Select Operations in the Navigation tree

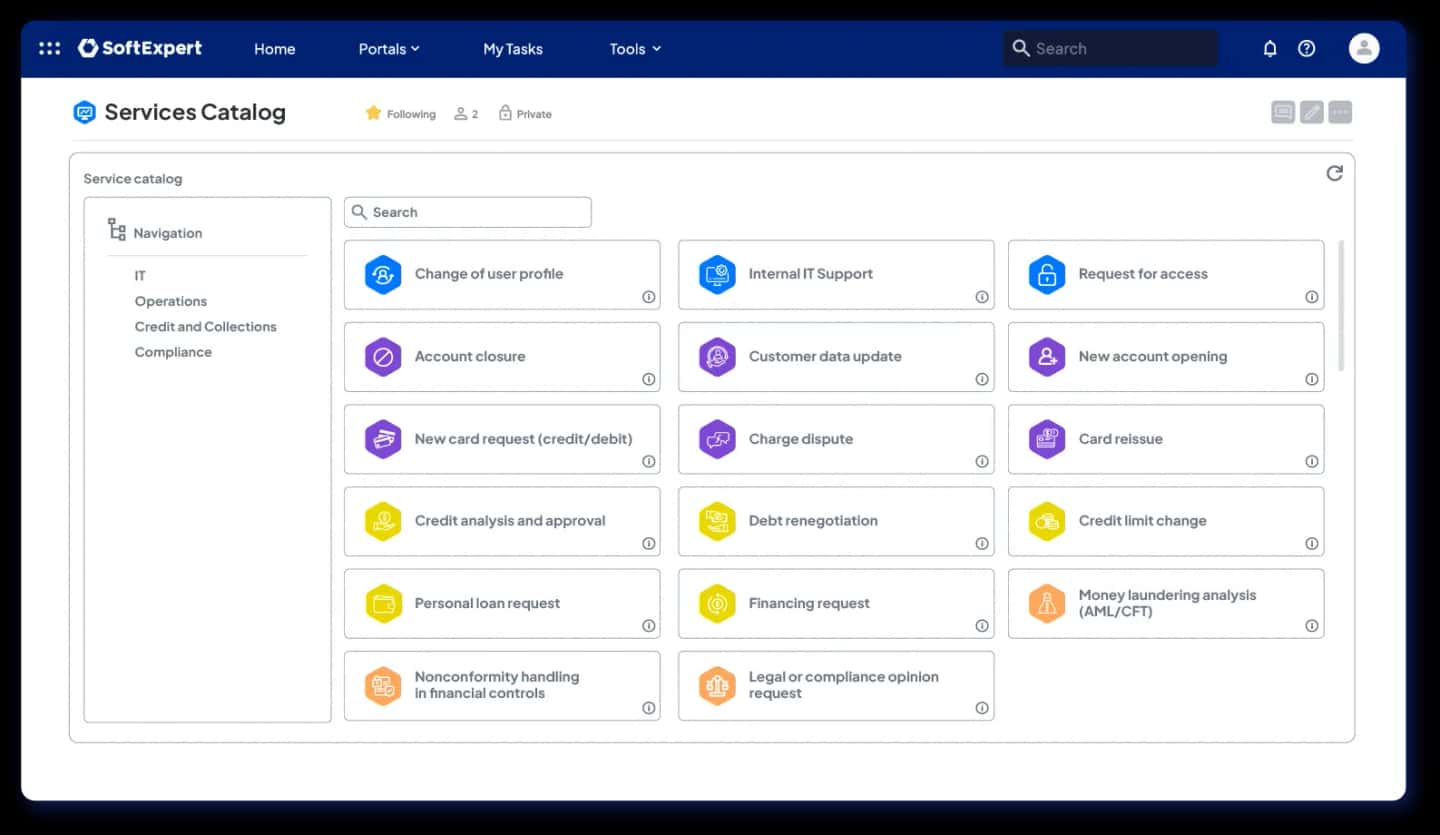coord(171,301)
